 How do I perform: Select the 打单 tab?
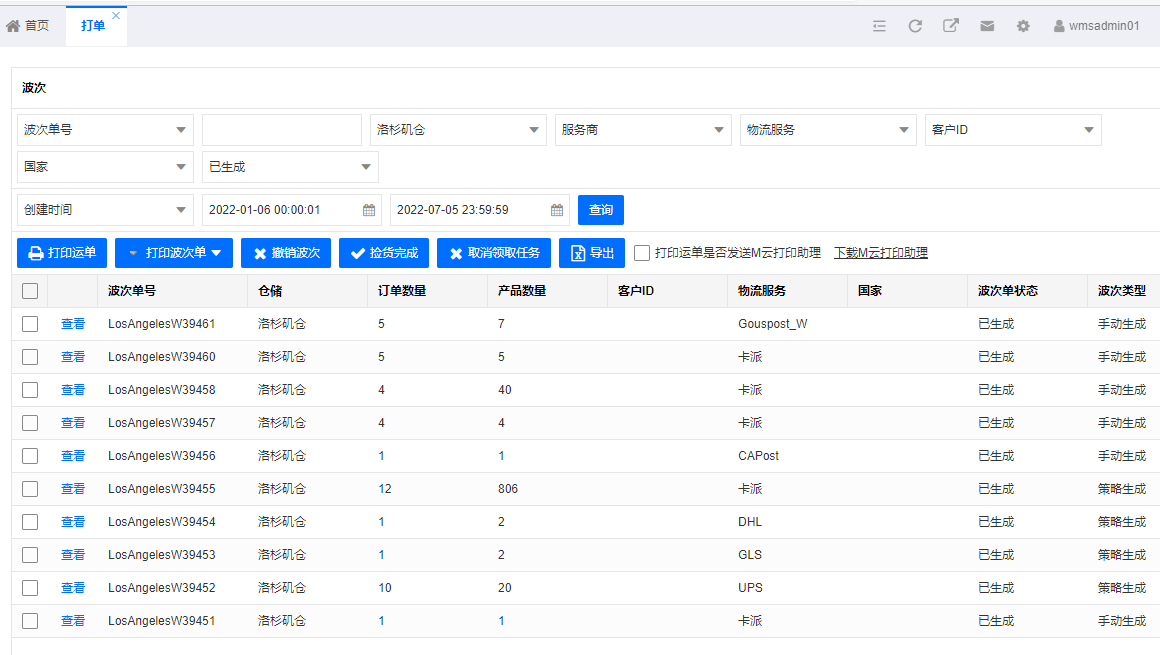pyautogui.click(x=93, y=26)
